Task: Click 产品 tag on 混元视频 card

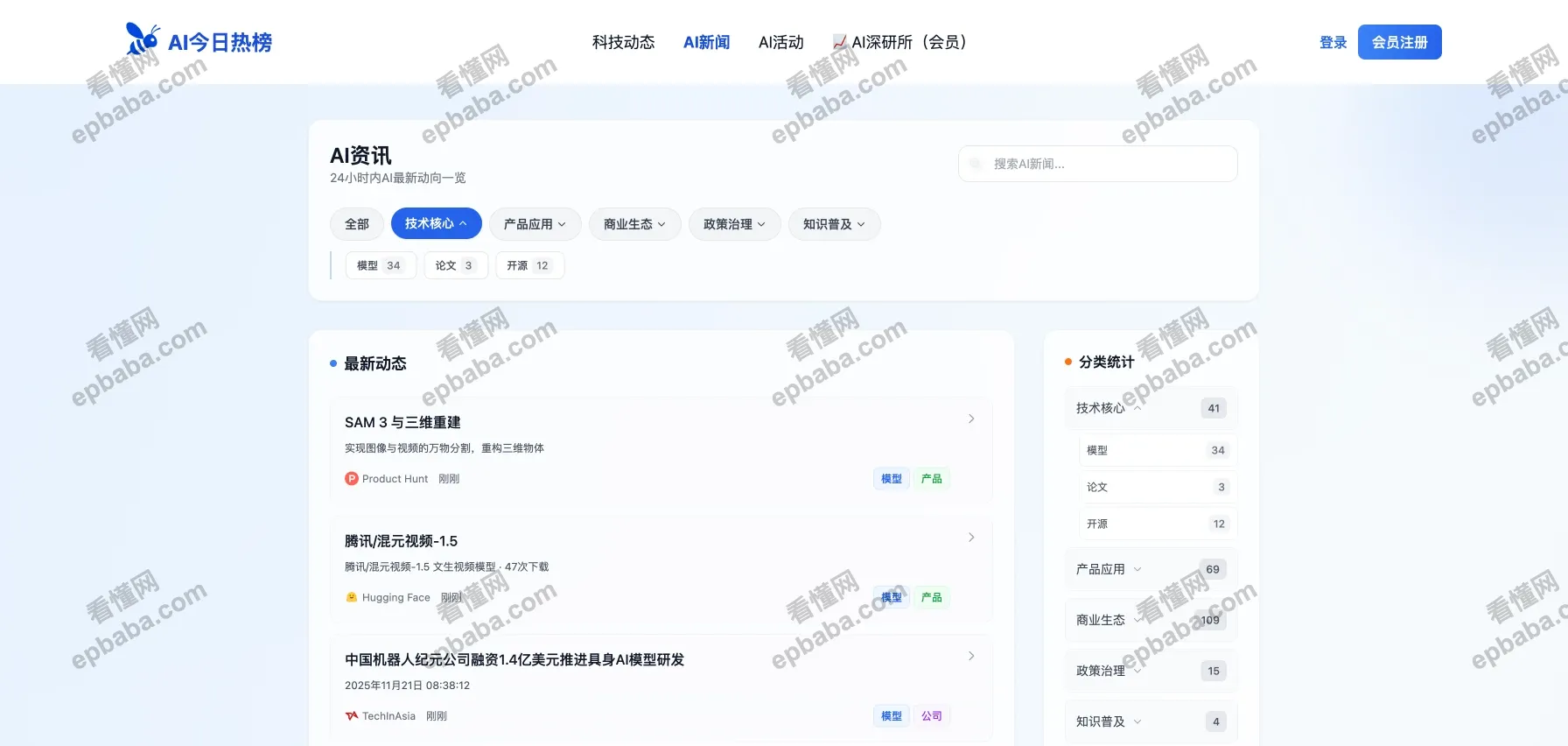Action: pyautogui.click(x=932, y=597)
